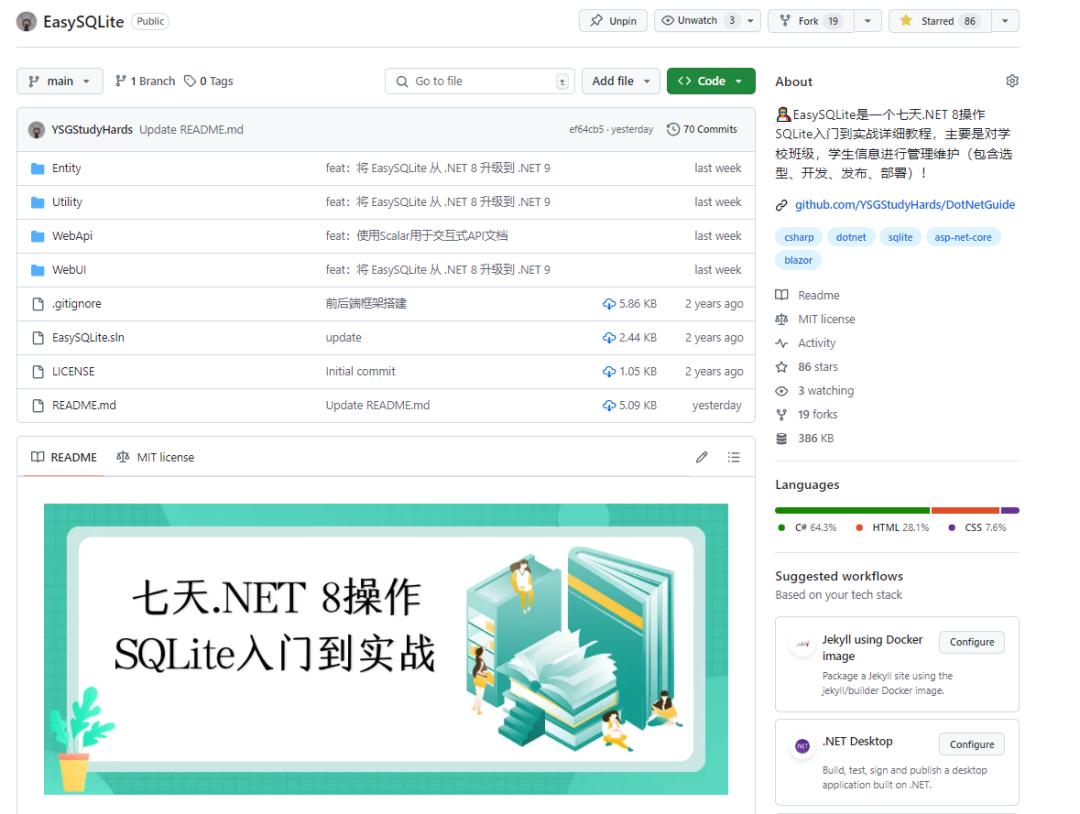Open the Fork options dropdown arrow

click(868, 21)
